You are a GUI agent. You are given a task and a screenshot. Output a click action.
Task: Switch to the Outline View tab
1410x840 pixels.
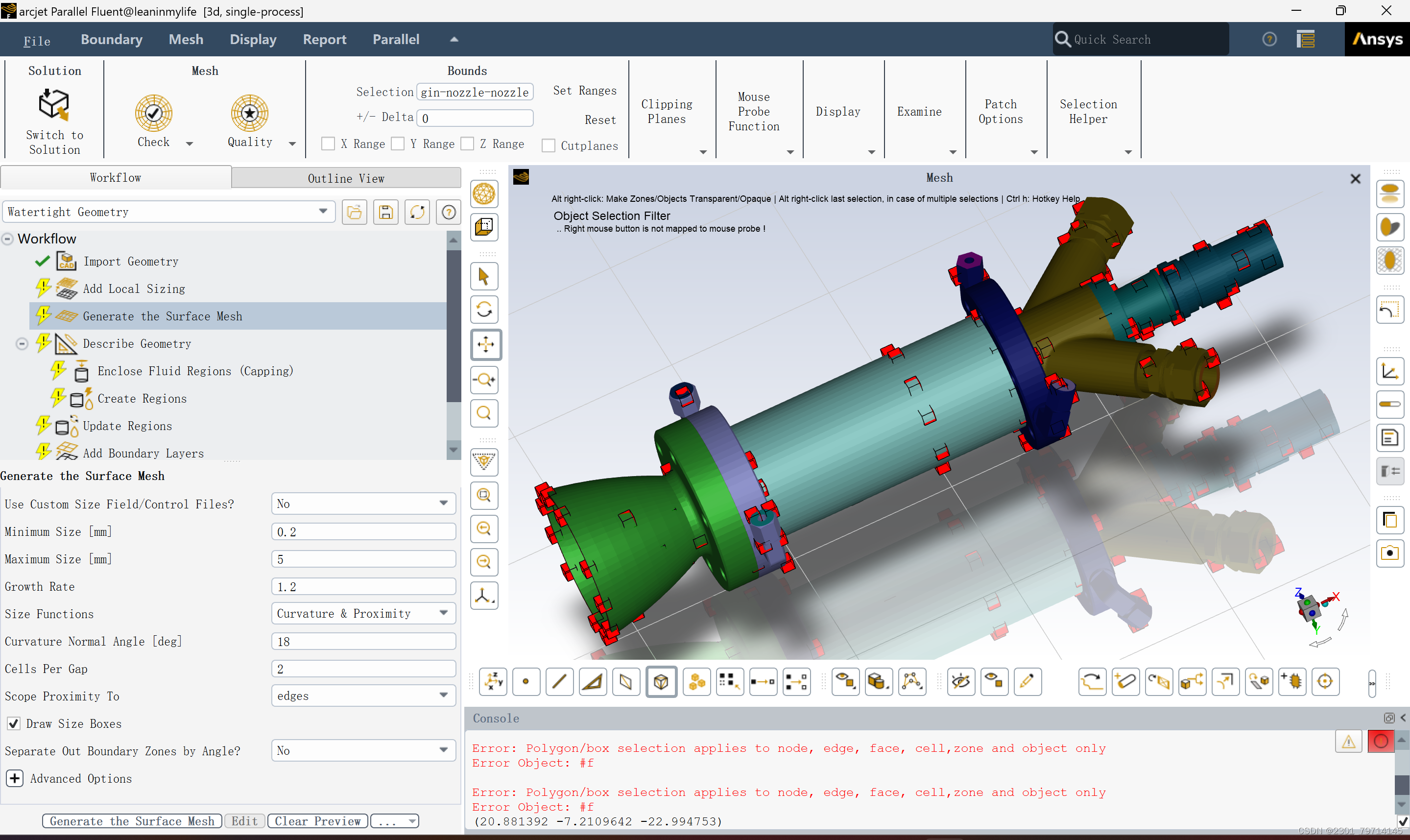[x=346, y=178]
